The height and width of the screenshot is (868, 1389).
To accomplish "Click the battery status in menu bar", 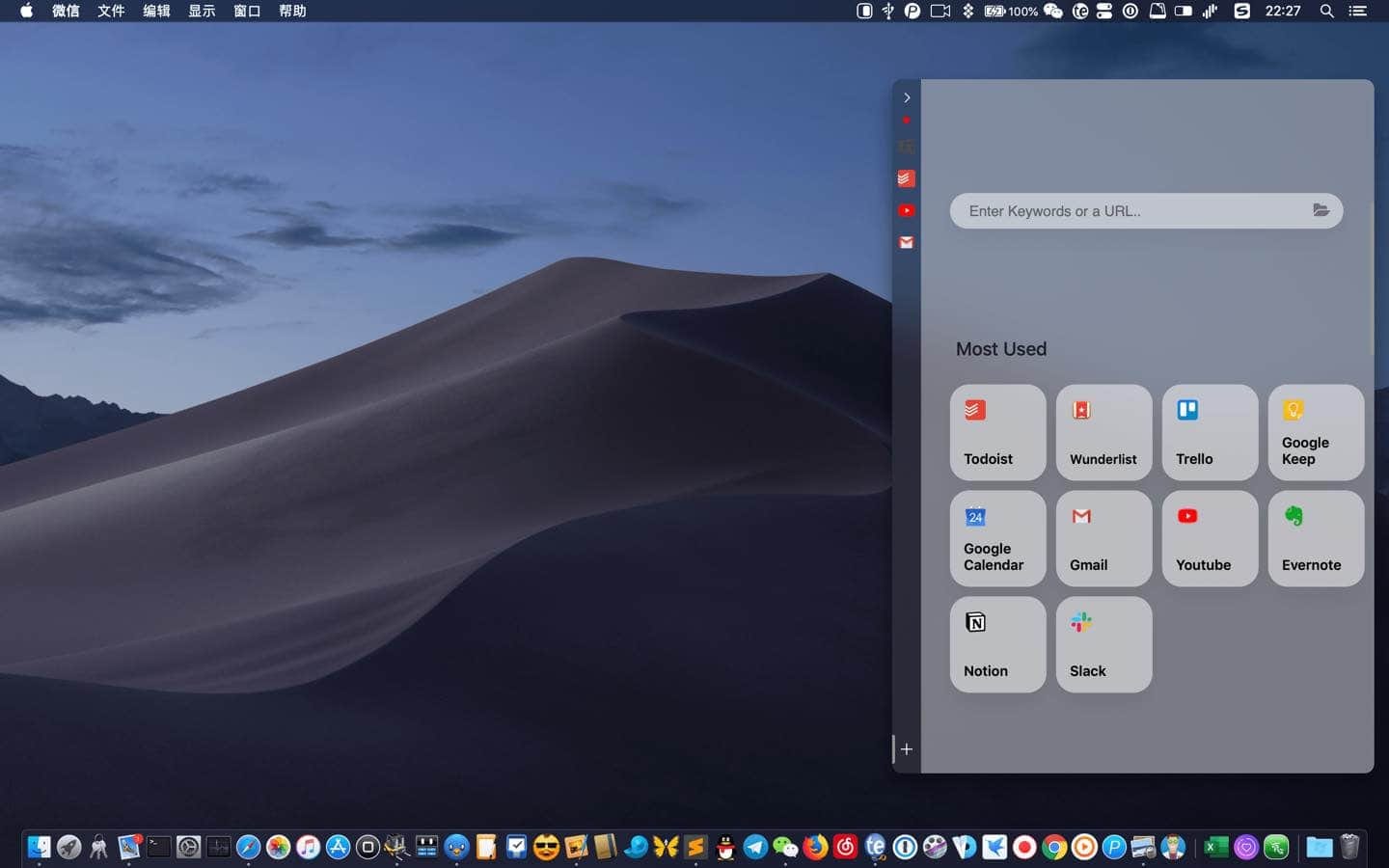I will [1010, 11].
